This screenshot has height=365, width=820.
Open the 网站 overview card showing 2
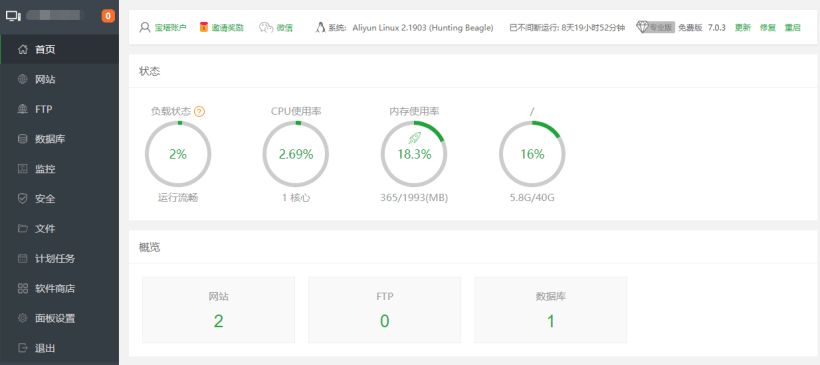click(x=219, y=310)
